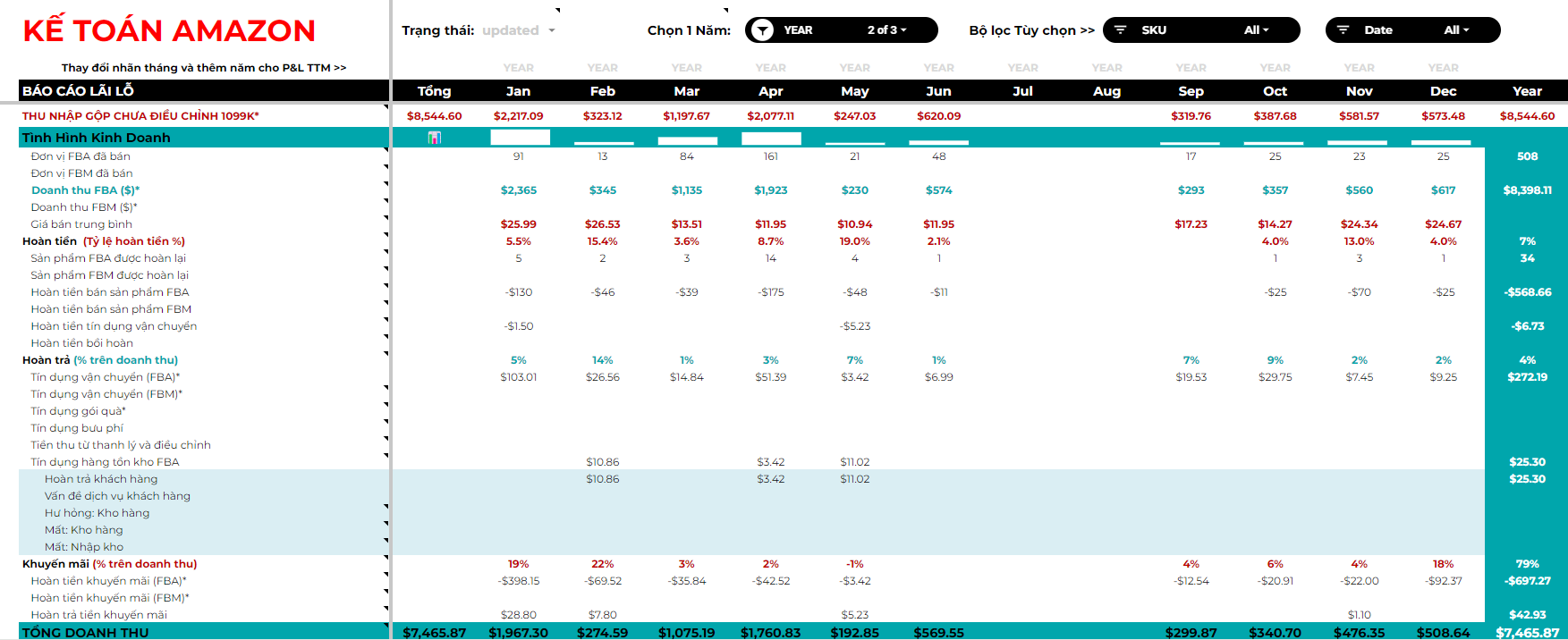Select April FBA revenue $1,923
This screenshot has width=1568, height=640.
click(771, 190)
